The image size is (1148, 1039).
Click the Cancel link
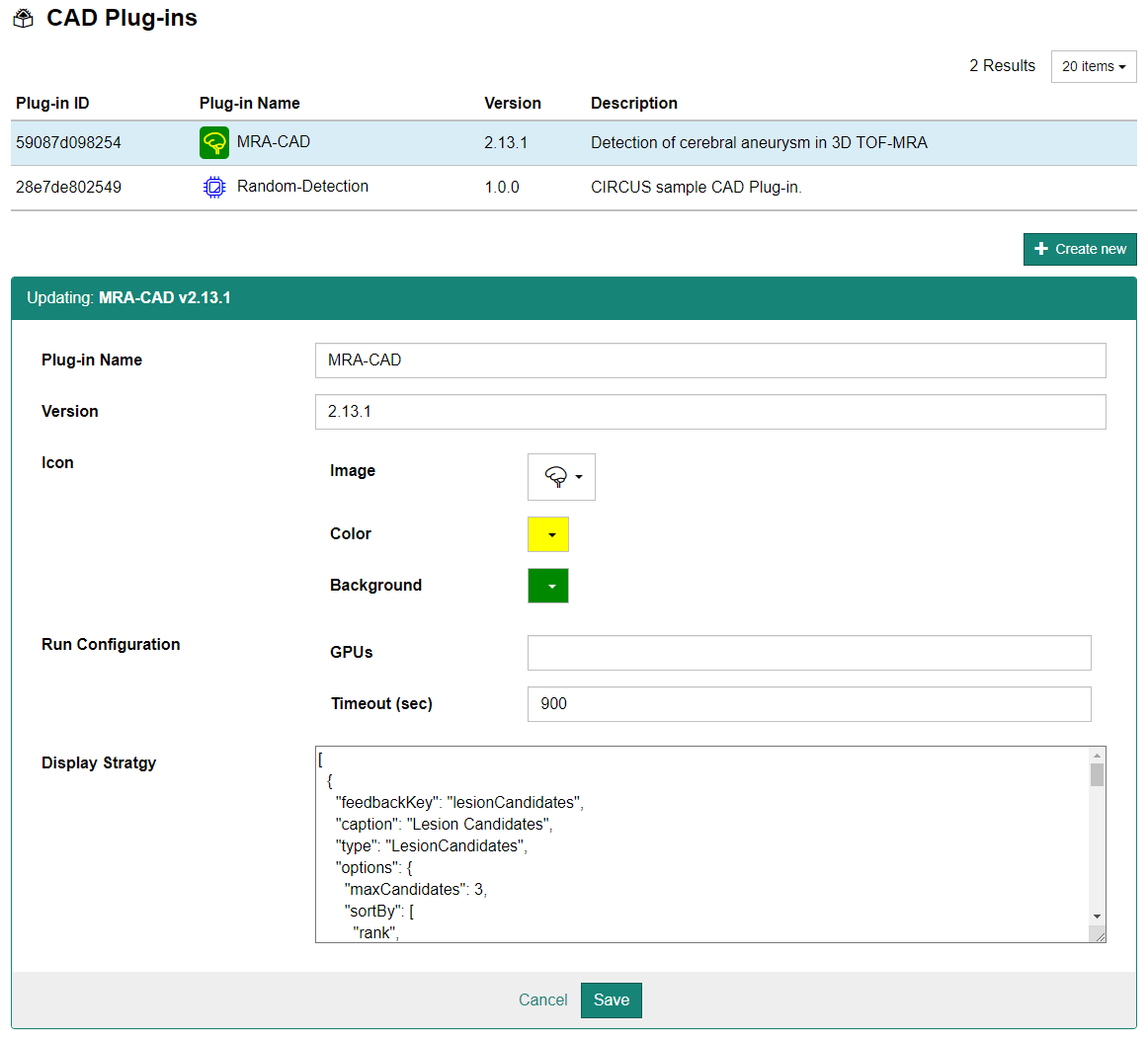[542, 999]
